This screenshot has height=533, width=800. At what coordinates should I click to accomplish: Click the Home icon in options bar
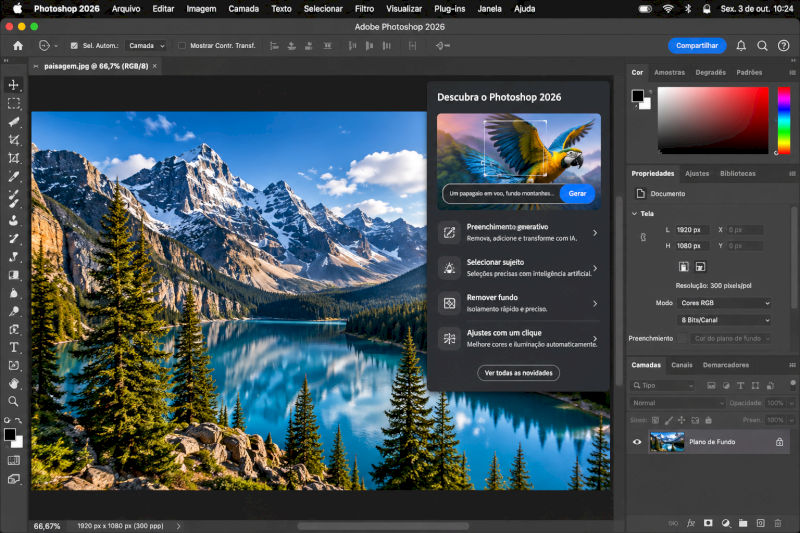pyautogui.click(x=18, y=46)
